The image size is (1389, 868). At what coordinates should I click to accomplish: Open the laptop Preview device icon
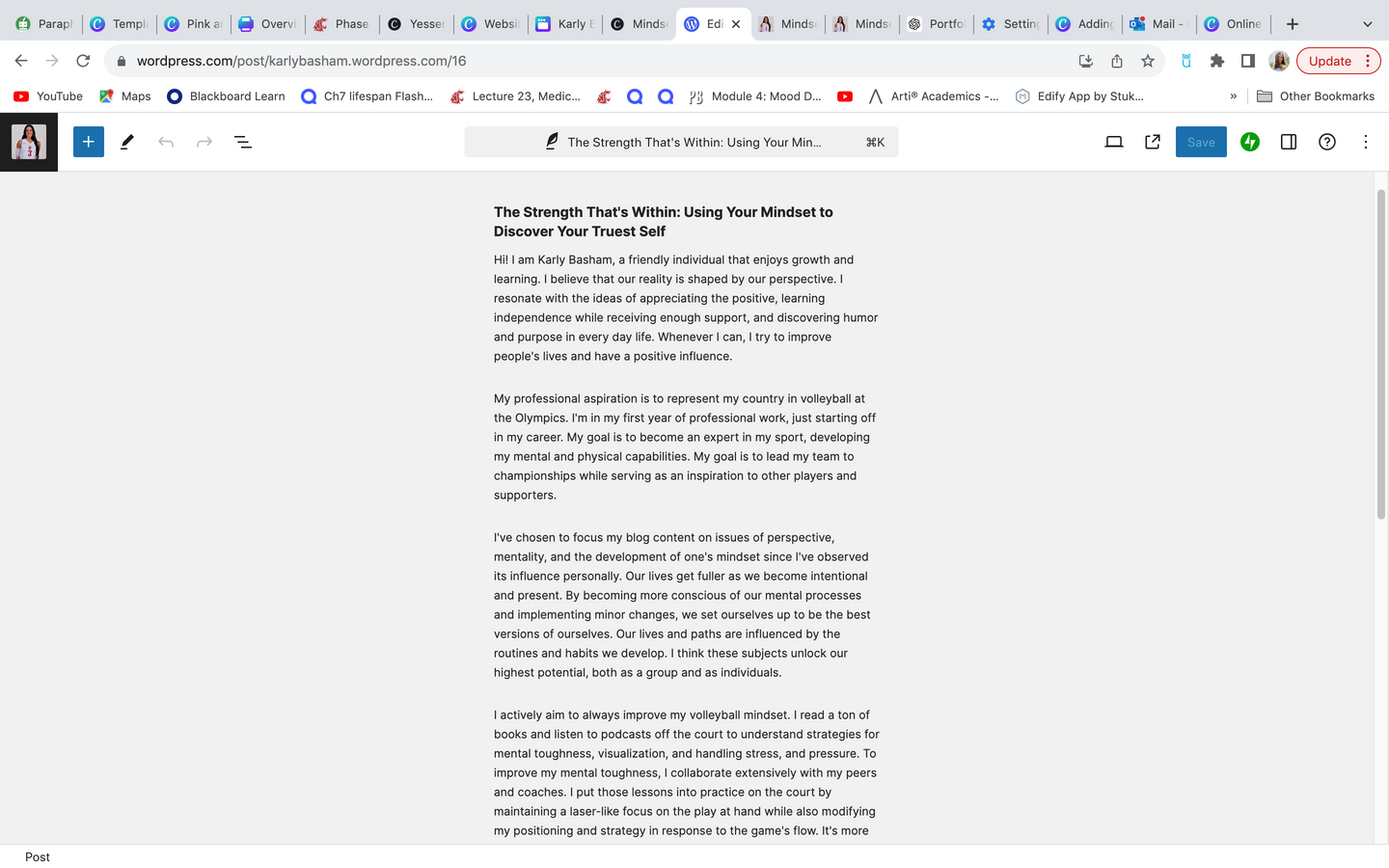point(1113,142)
